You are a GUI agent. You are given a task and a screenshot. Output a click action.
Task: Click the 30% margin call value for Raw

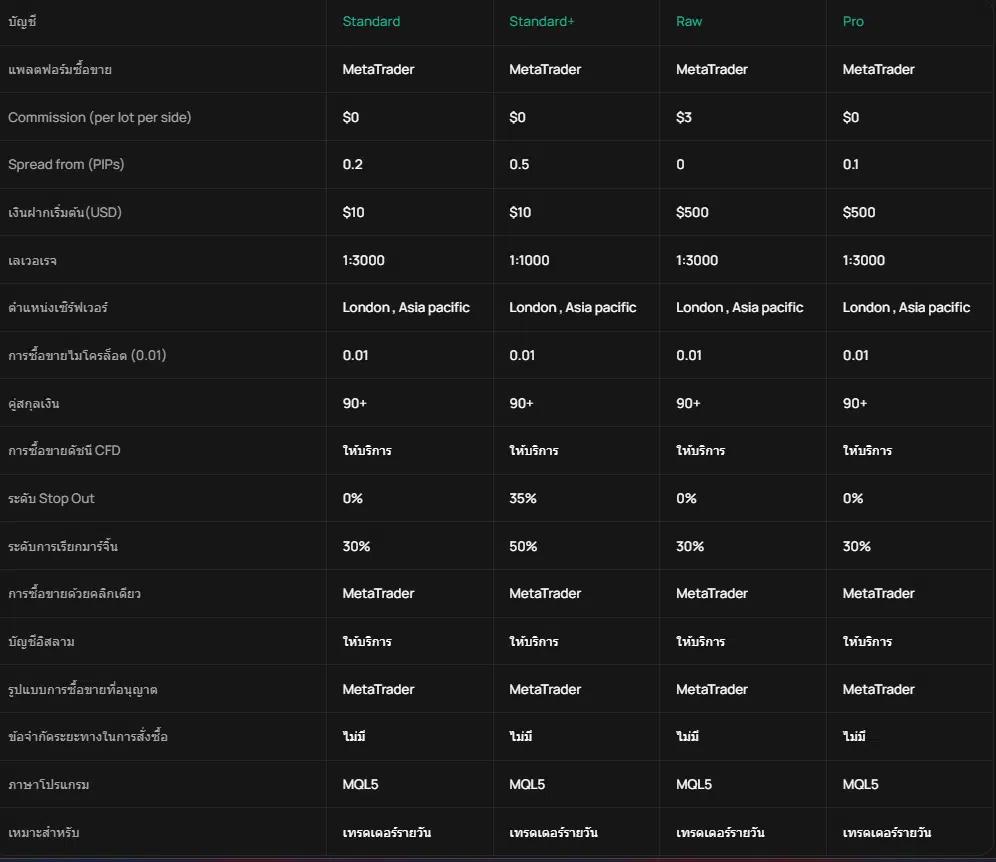click(x=690, y=546)
